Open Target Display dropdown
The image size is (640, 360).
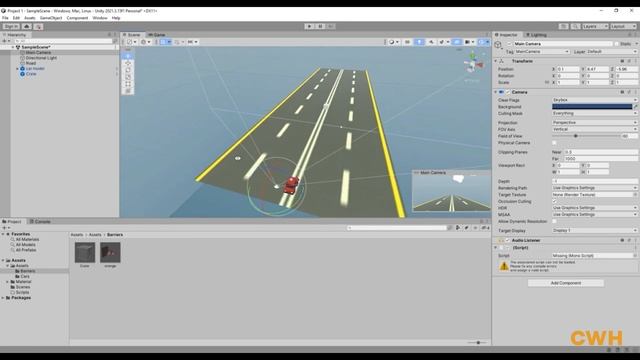[594, 231]
